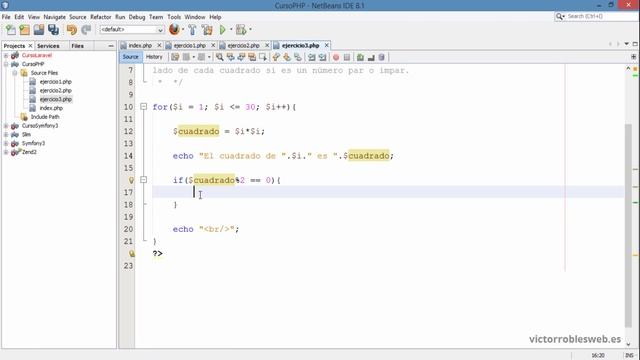Viewport: 640px width, 360px height.
Task: Click the Save All toolbar icon
Action: (x=53, y=30)
